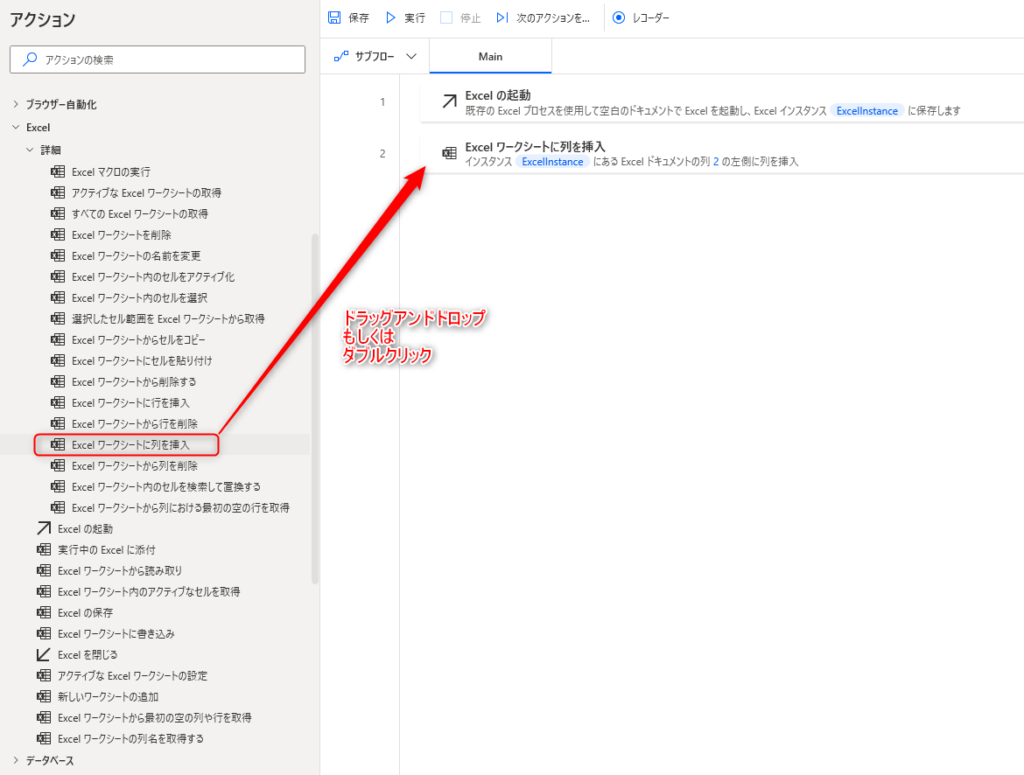Open the サブフロー dropdown arrow
This screenshot has height=775, width=1024.
pyautogui.click(x=411, y=57)
